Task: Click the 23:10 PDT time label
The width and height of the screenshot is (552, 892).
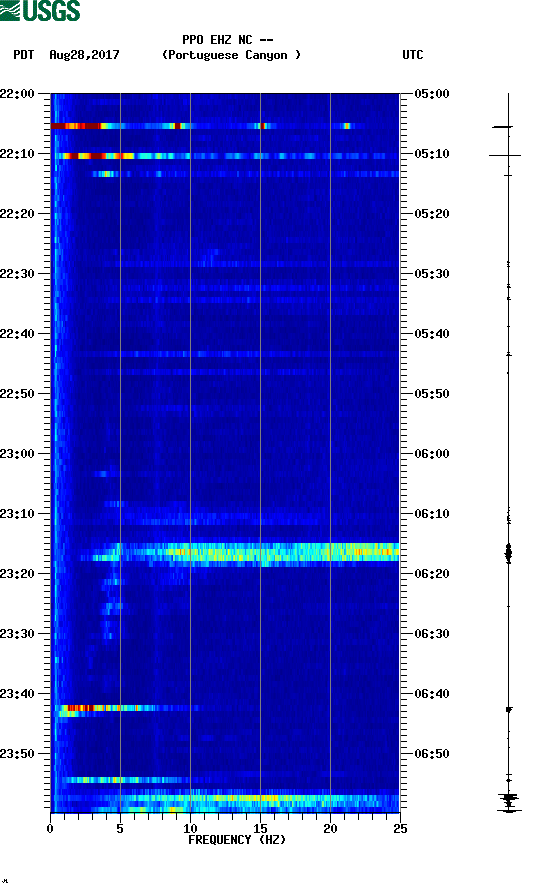Action: point(17,514)
